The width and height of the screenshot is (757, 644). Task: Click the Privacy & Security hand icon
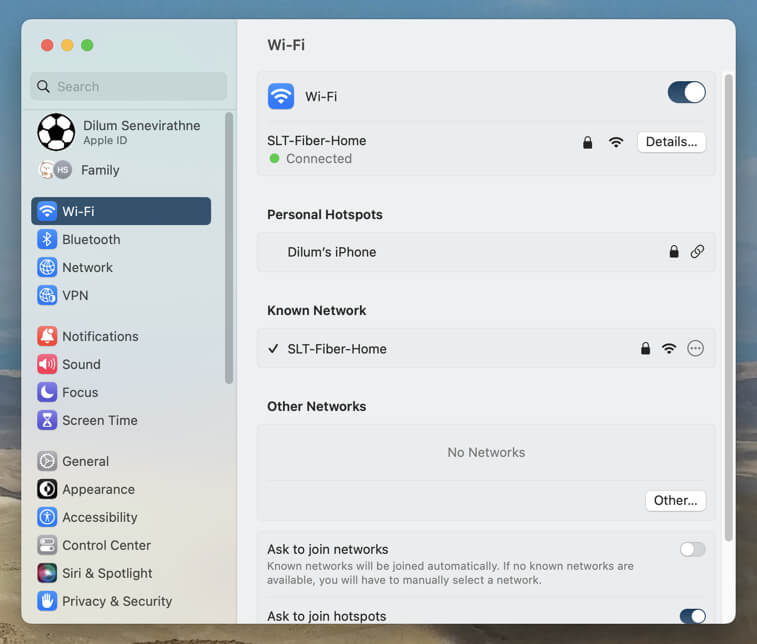(x=47, y=602)
